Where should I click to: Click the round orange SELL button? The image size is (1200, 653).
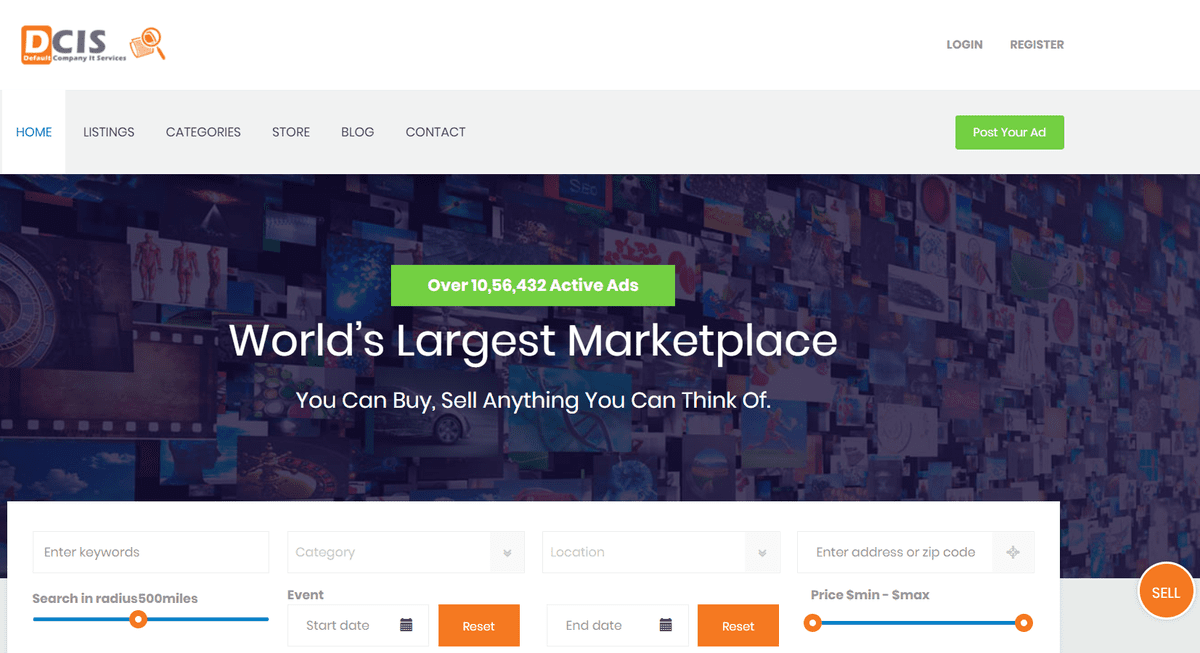pyautogui.click(x=1166, y=592)
